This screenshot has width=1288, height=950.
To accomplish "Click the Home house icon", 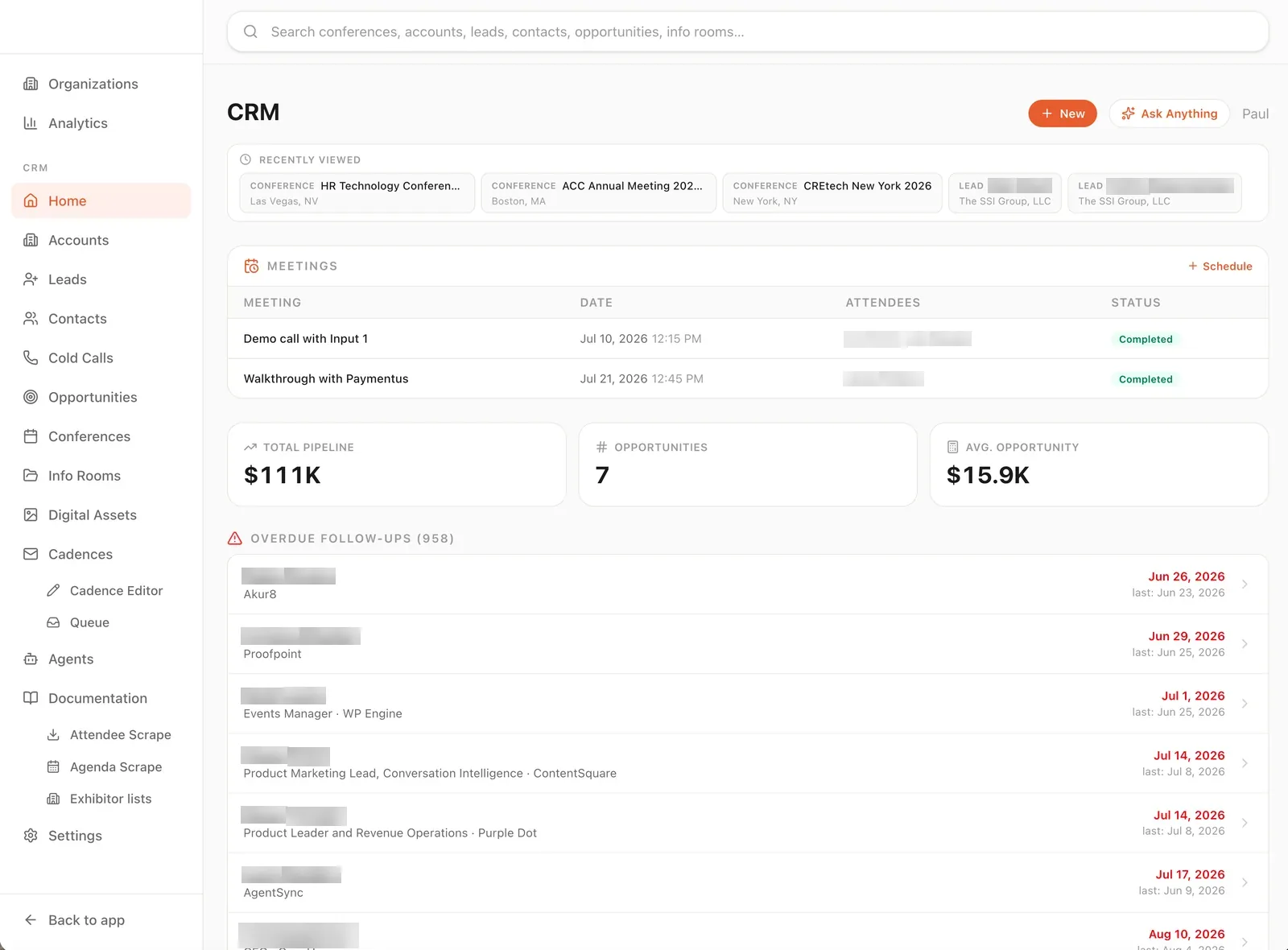I will (31, 201).
